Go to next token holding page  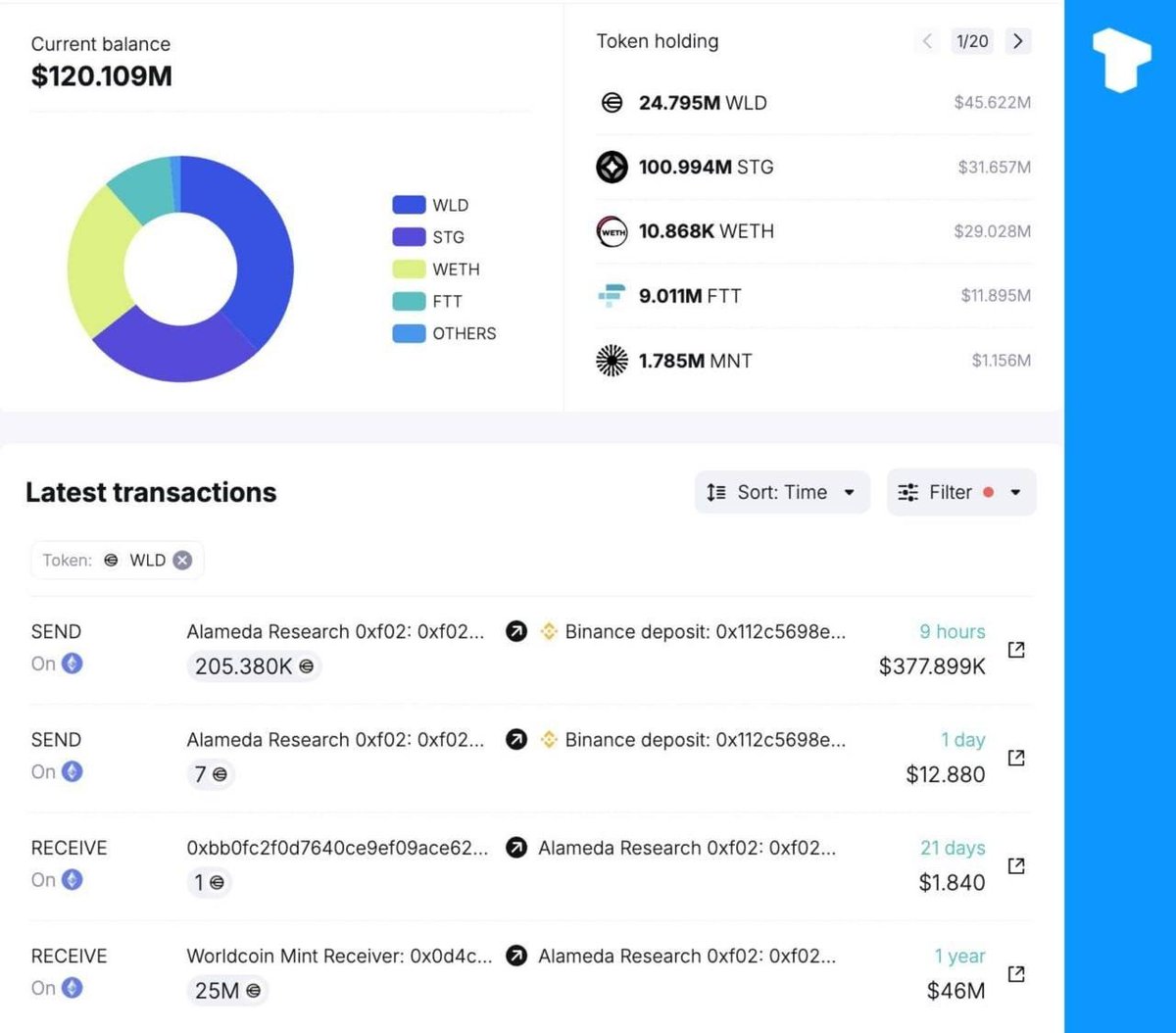[x=1018, y=41]
